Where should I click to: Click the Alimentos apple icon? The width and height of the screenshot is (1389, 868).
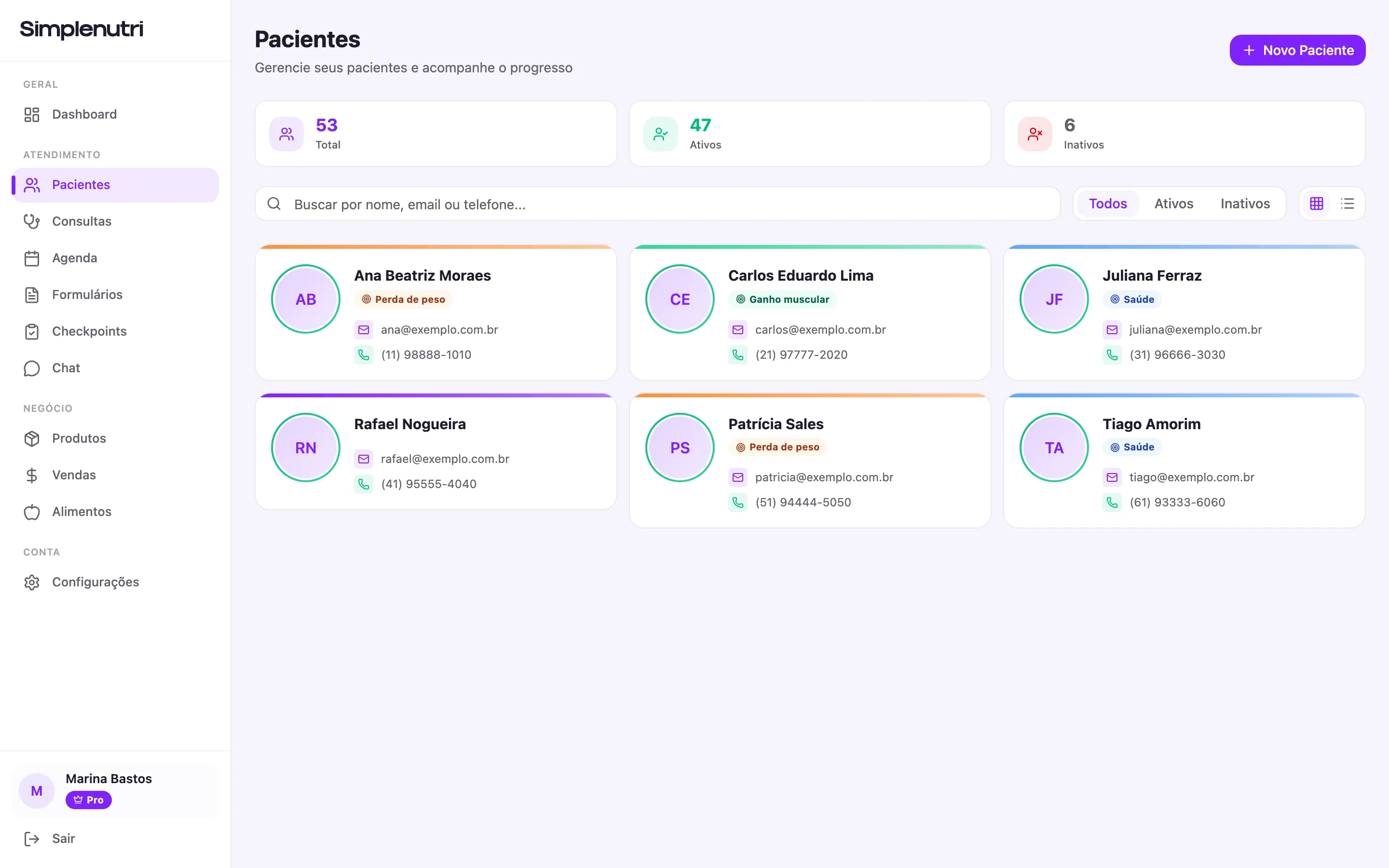click(x=31, y=512)
